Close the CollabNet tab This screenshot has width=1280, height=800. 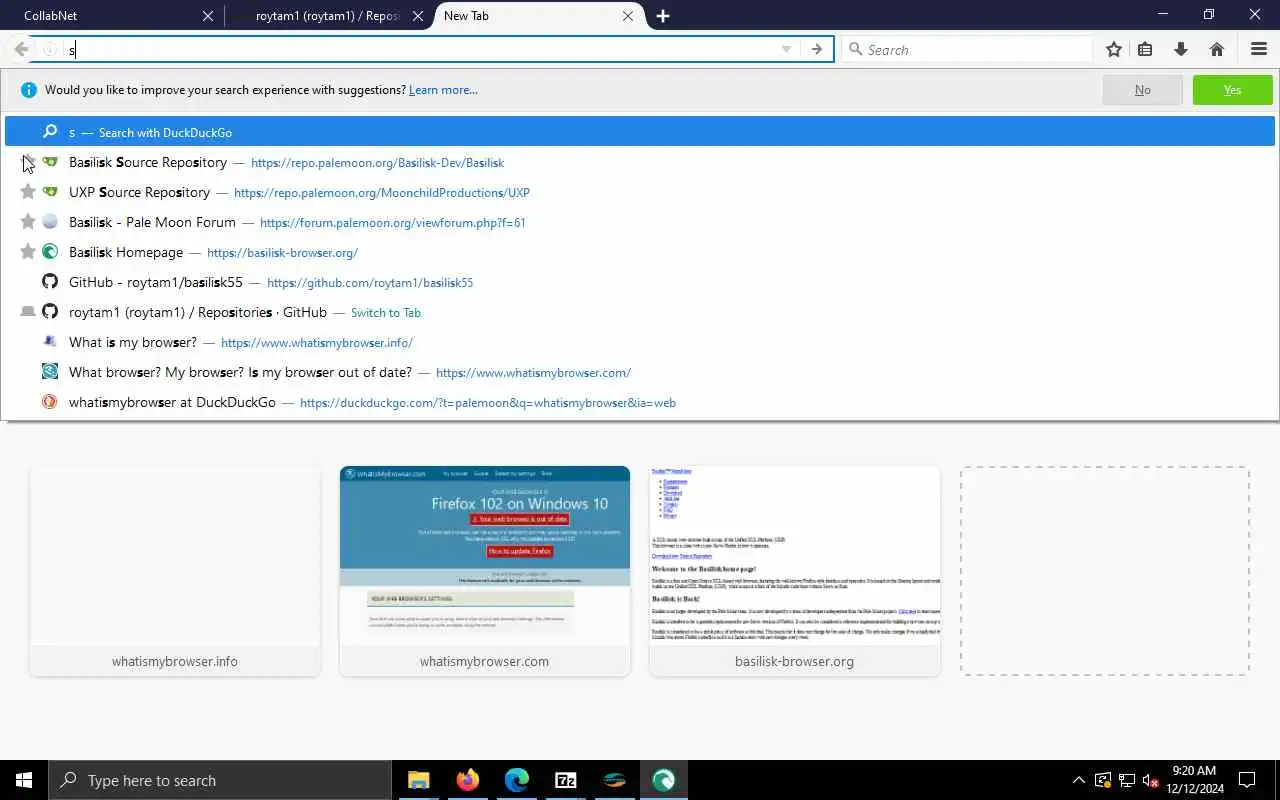point(208,16)
